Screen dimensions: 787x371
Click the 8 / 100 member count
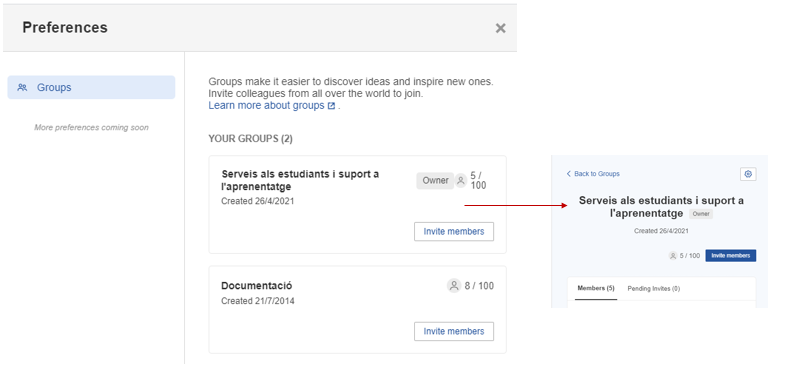pyautogui.click(x=479, y=286)
